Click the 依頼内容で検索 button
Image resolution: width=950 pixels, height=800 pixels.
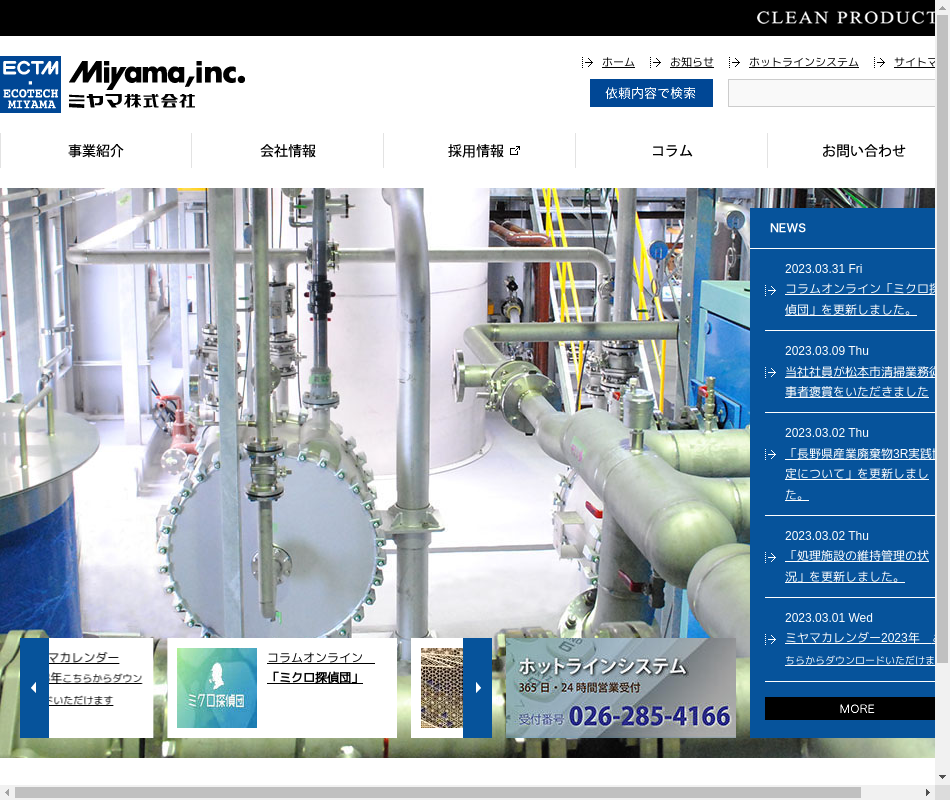651,93
